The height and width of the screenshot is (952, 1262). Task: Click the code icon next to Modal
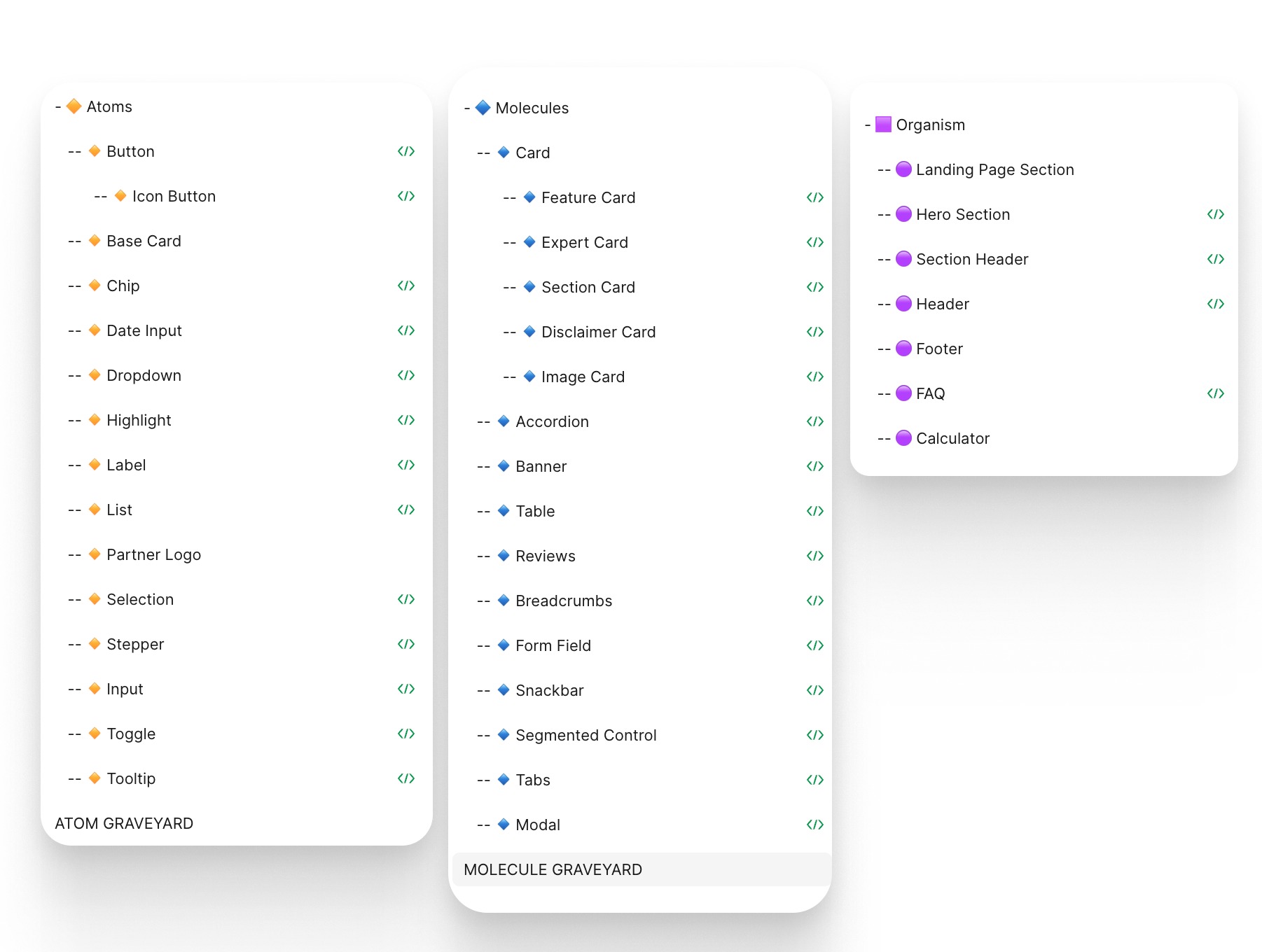click(x=816, y=825)
